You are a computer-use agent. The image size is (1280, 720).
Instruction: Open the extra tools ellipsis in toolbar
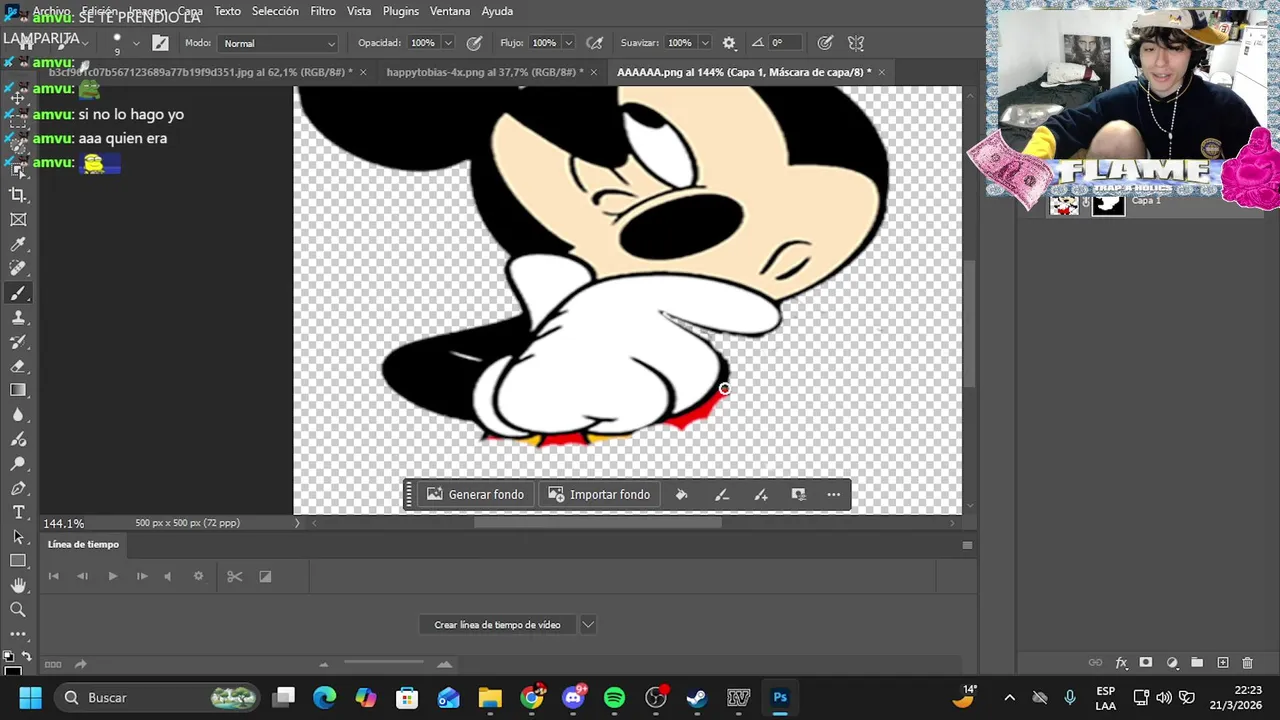click(x=18, y=634)
